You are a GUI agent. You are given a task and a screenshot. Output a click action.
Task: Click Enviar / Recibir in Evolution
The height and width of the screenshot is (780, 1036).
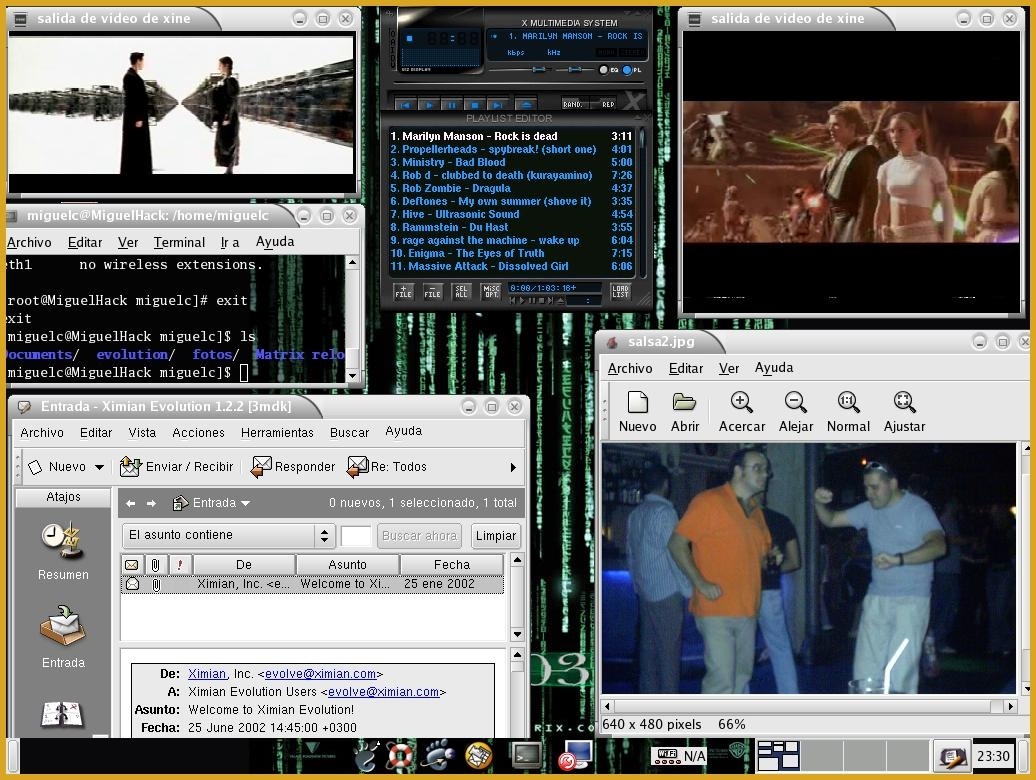[176, 467]
